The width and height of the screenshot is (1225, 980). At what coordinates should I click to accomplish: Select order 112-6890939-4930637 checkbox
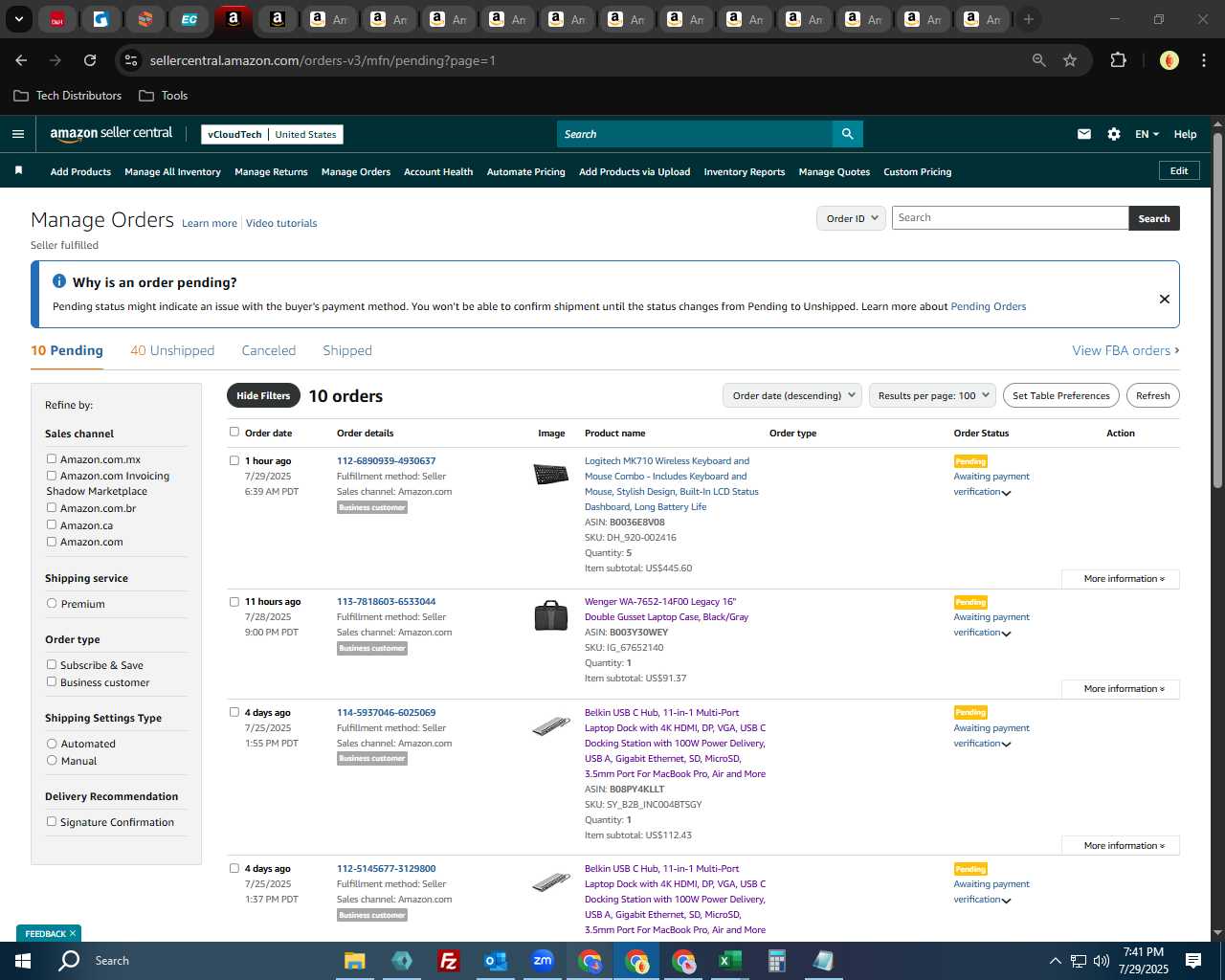click(234, 460)
